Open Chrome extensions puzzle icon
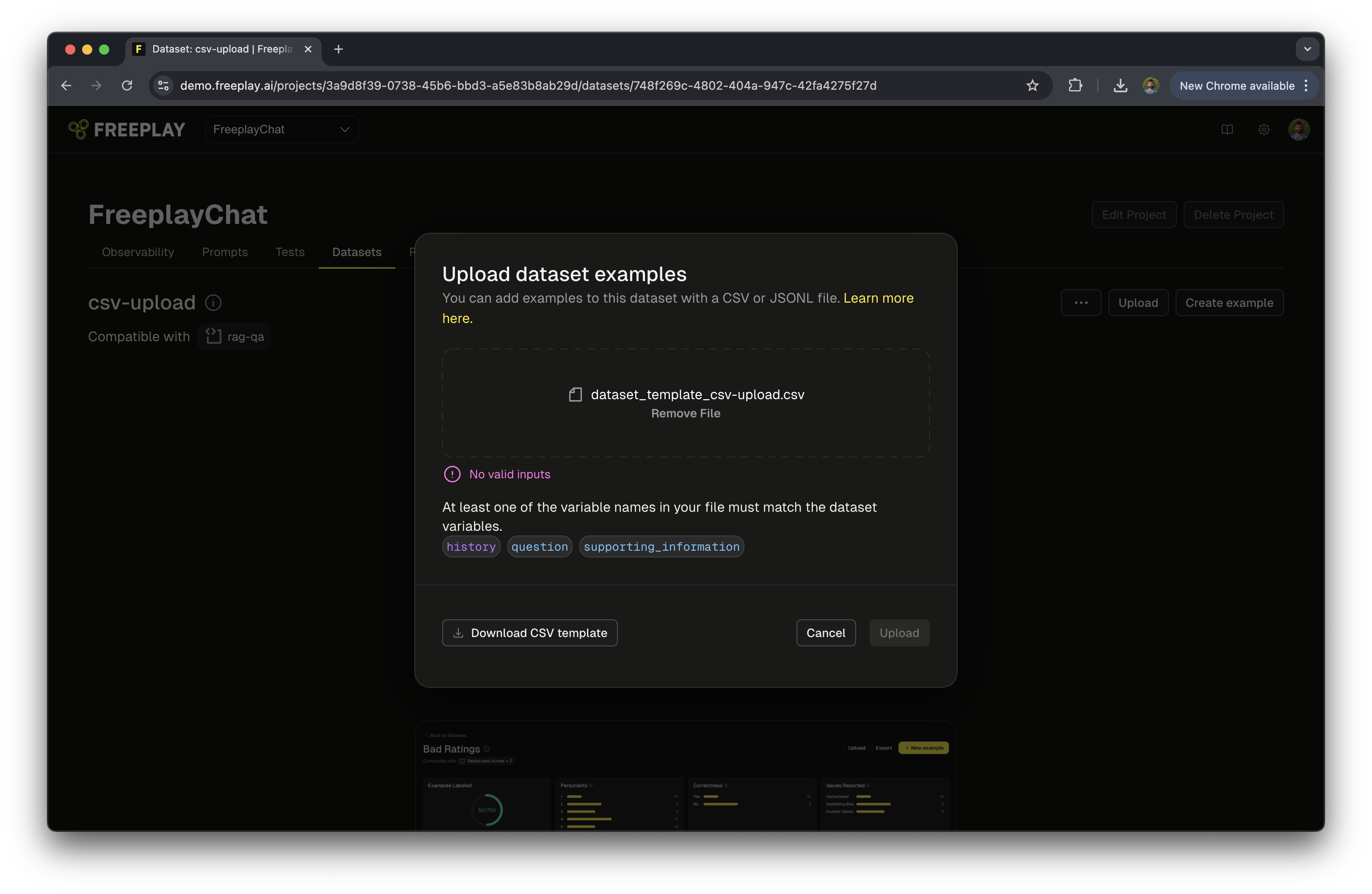The image size is (1372, 894). pos(1074,86)
